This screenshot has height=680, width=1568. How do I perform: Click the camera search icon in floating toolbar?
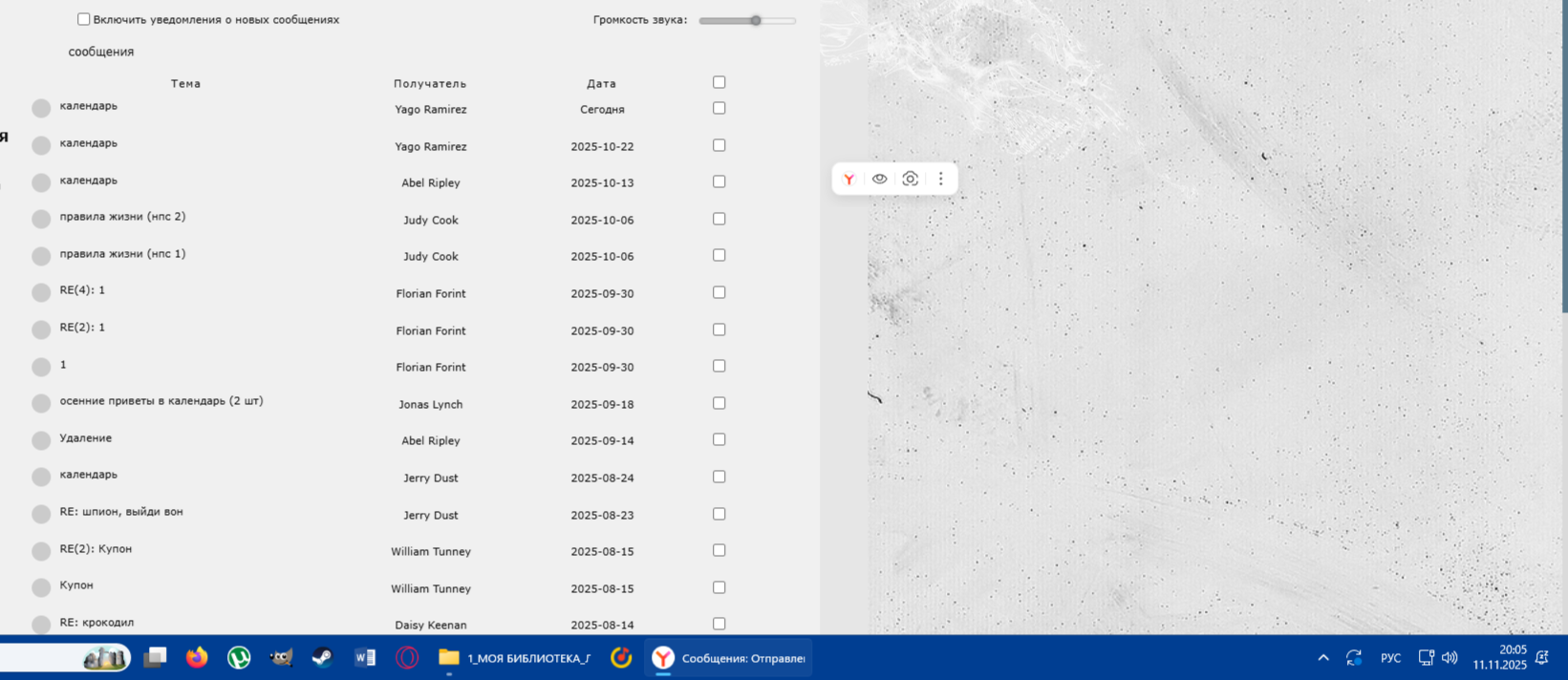(x=910, y=180)
